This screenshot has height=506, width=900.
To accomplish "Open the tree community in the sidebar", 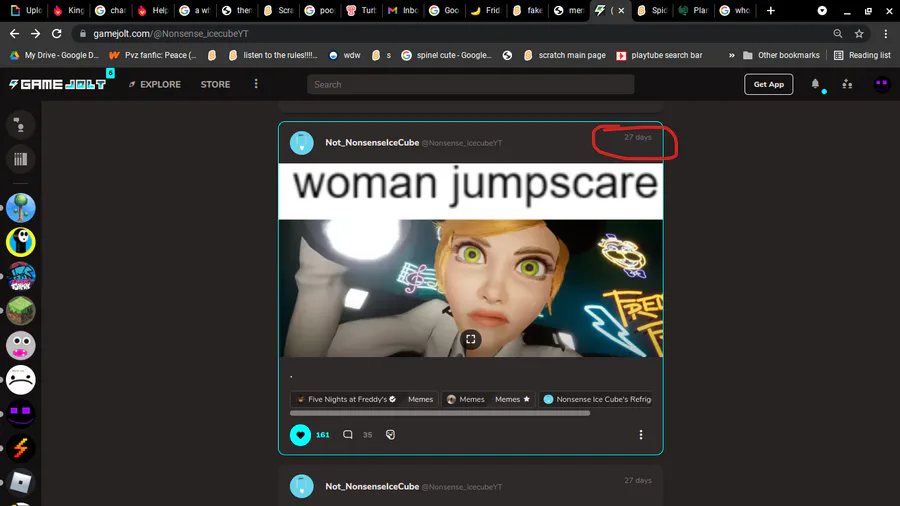I will (x=21, y=208).
